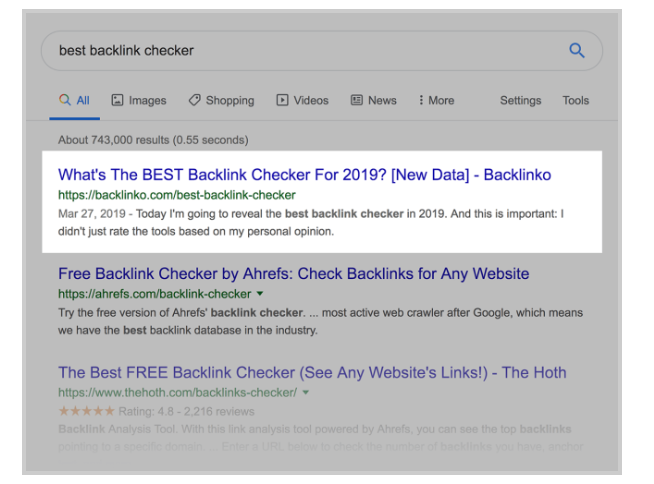Click the five-star rating icons
654x484 pixels.
click(86, 411)
